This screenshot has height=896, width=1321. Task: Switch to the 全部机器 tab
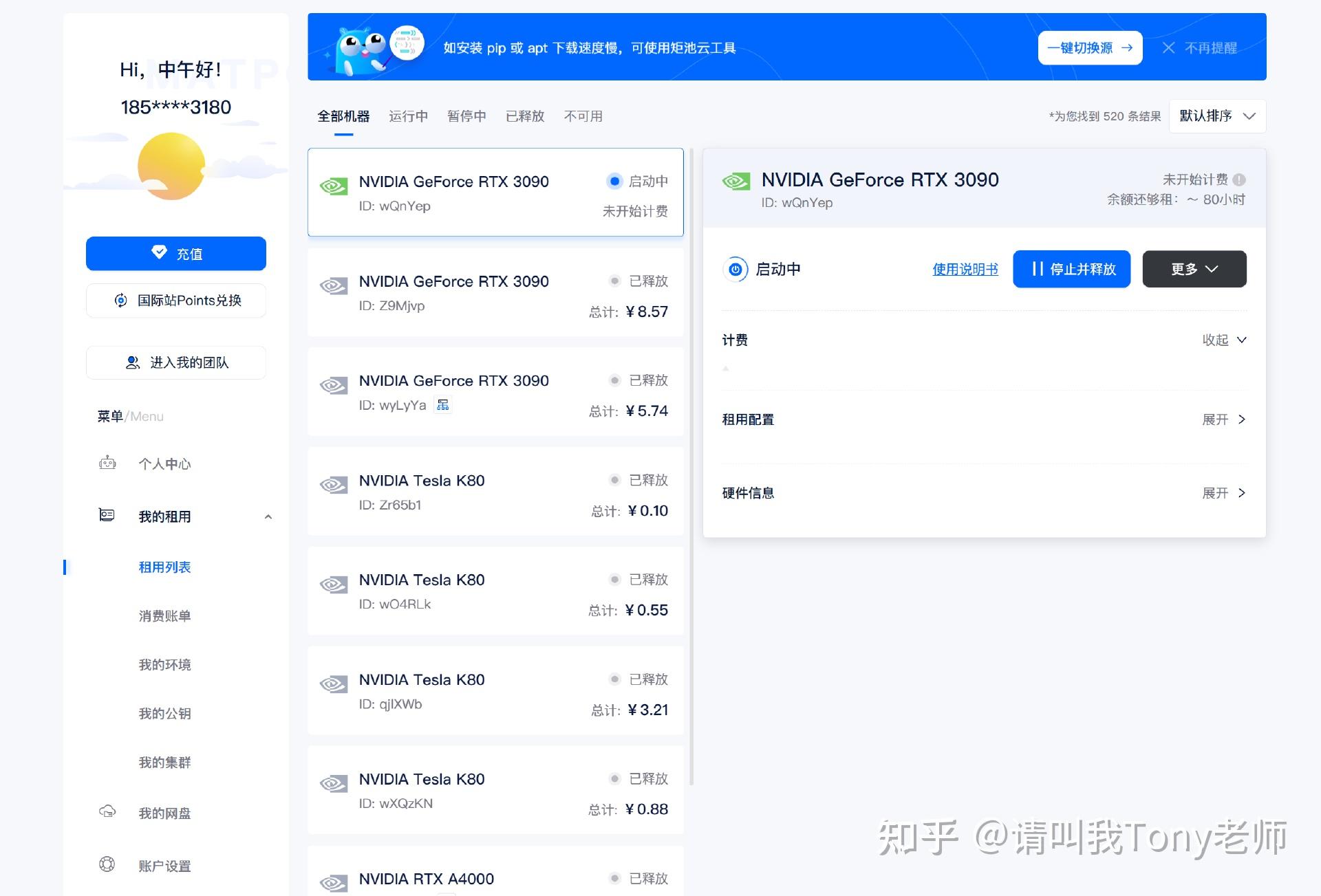tap(343, 116)
